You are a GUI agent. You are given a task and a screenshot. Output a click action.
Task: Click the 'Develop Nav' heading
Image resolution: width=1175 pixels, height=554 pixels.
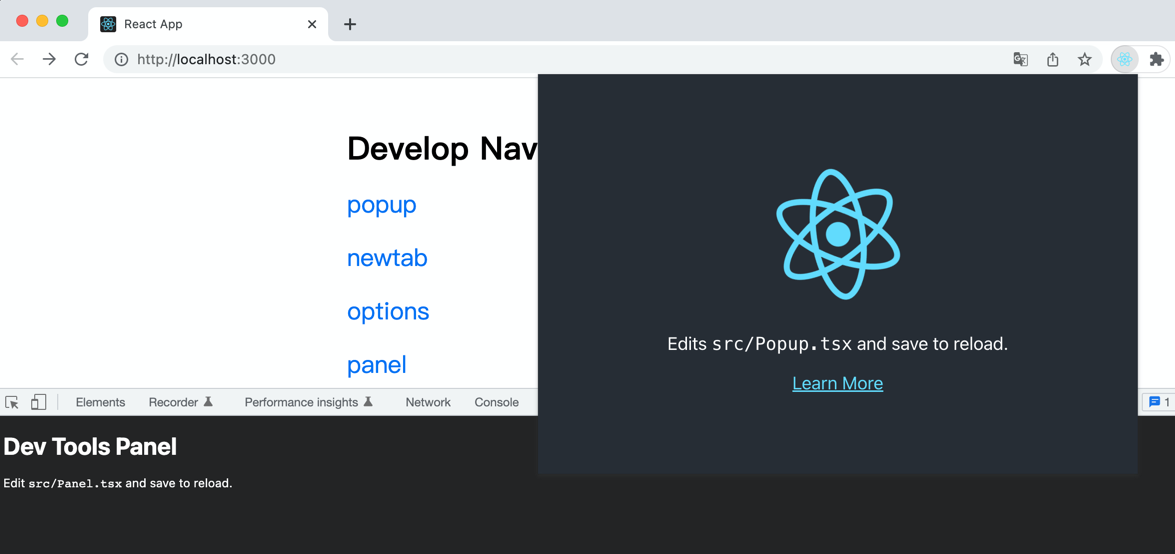pos(442,149)
